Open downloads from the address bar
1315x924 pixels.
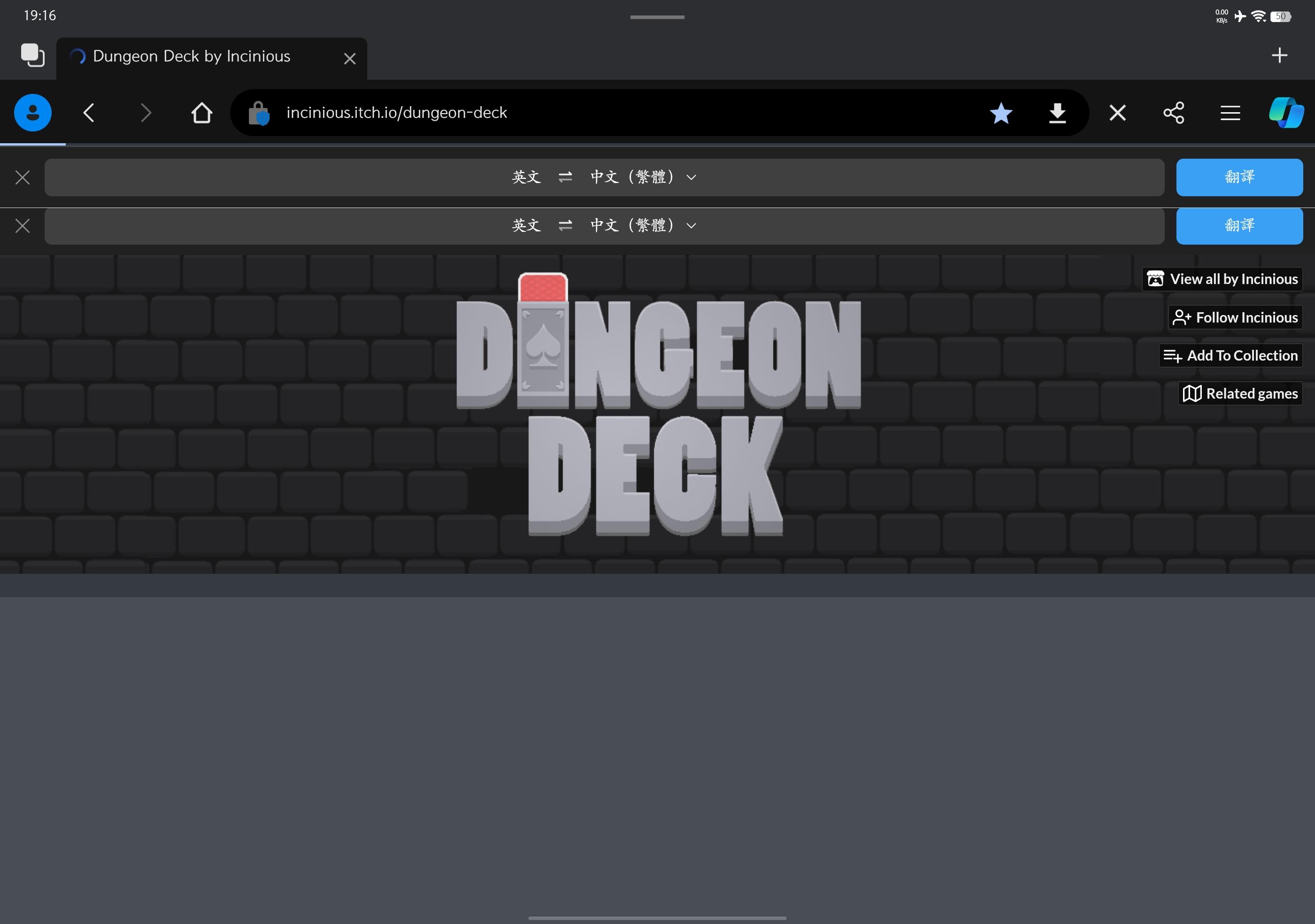click(1057, 113)
